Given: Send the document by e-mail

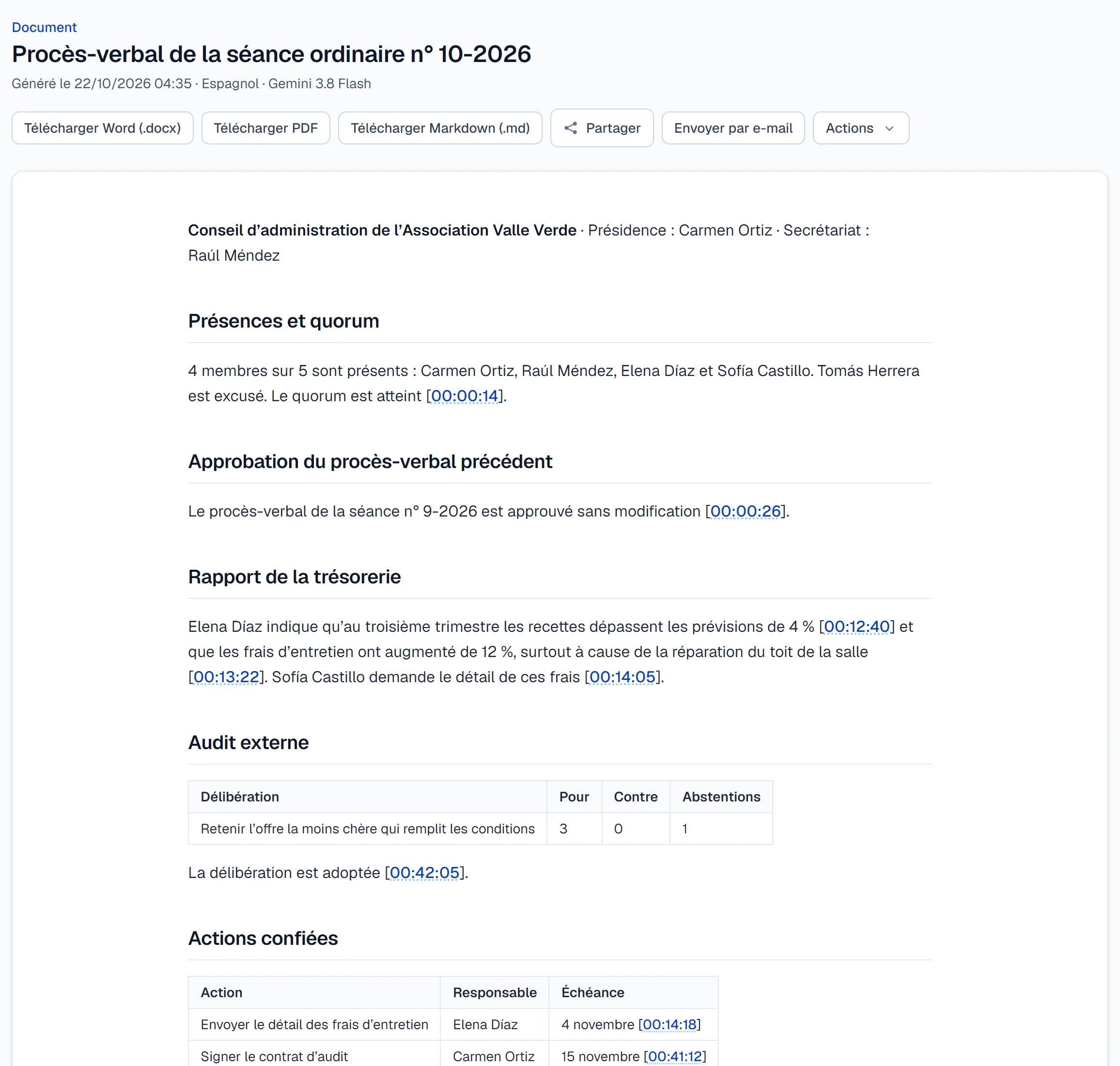Looking at the screenshot, I should [733, 128].
